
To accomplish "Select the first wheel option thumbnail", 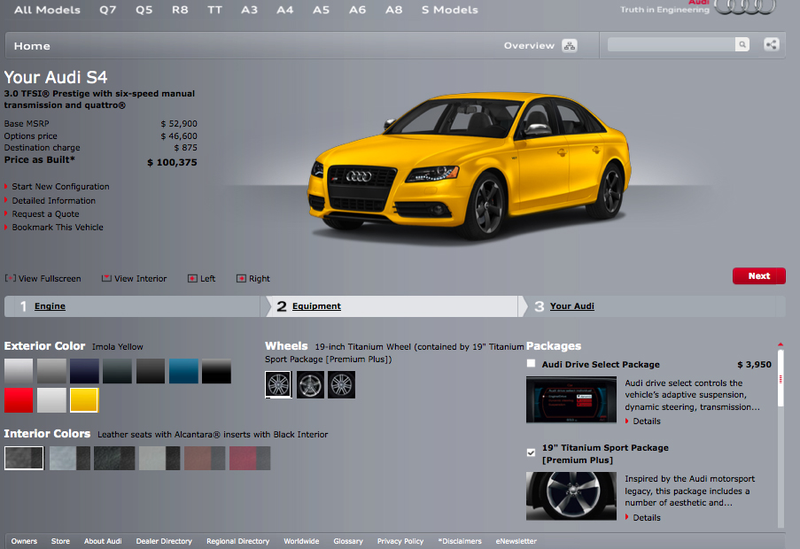I will (x=279, y=385).
